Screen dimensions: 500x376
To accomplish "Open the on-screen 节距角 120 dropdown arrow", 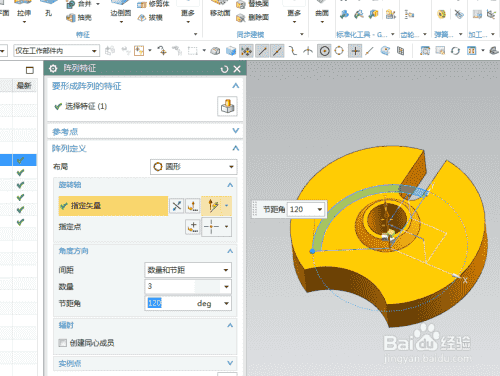I will 320,209.
